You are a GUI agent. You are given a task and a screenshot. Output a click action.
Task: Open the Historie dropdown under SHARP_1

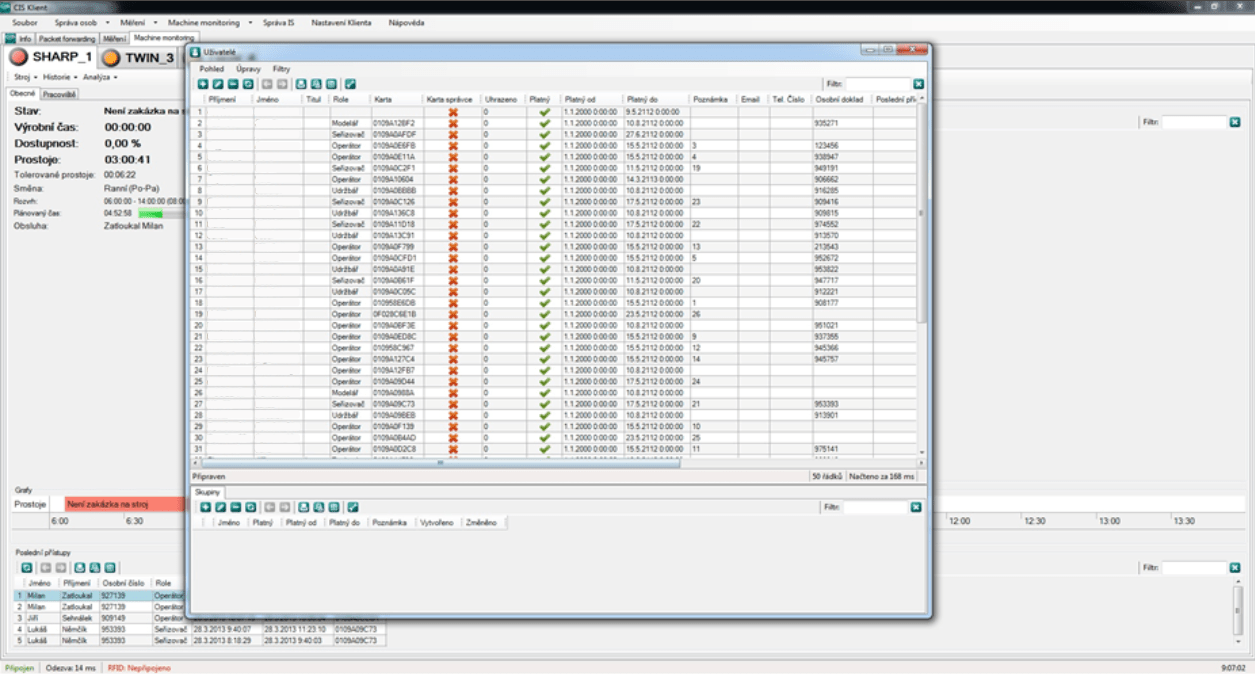coord(59,77)
